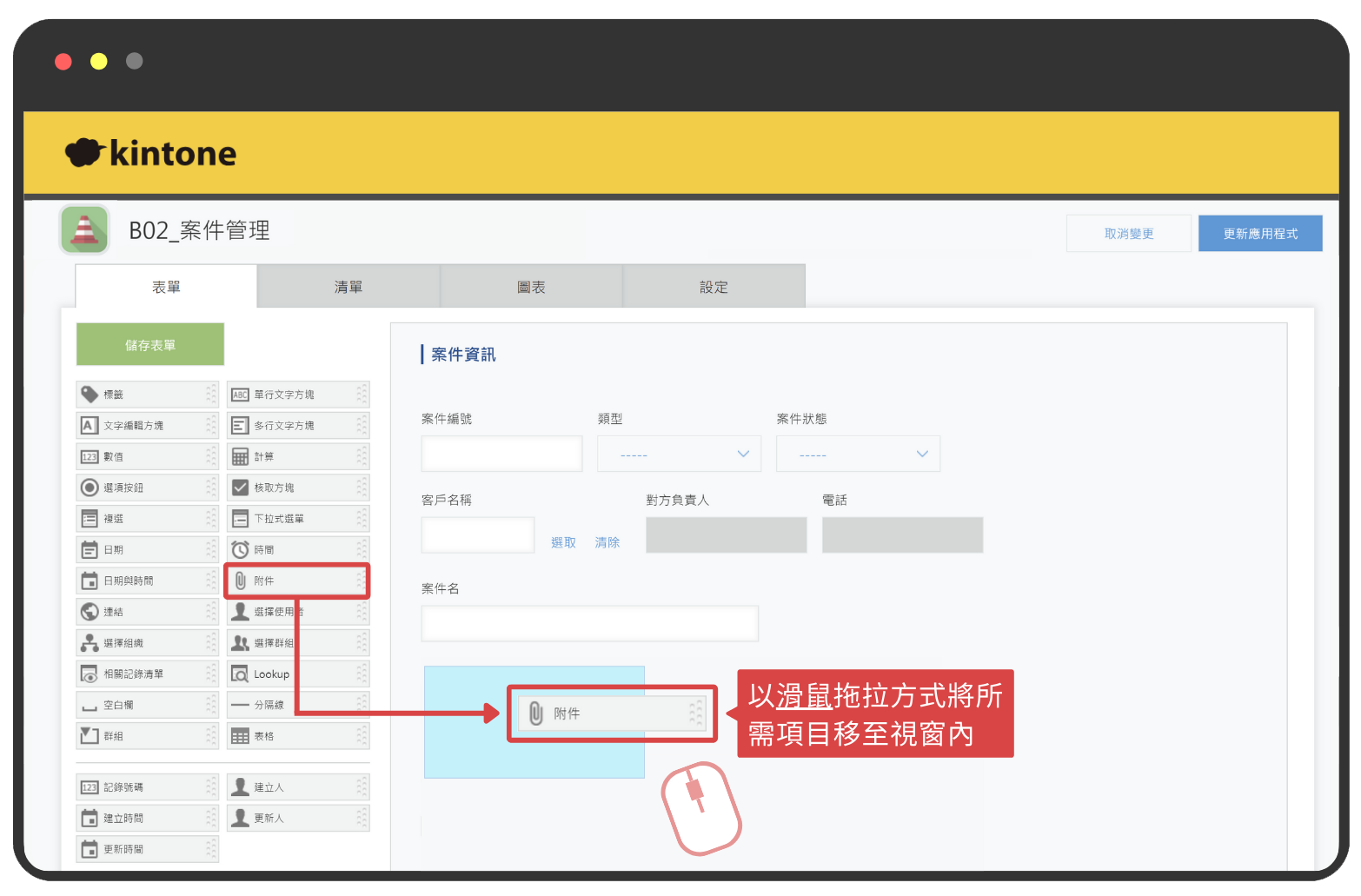Open the 圖表 tab
This screenshot has width=1361, height=896.
pos(531,287)
